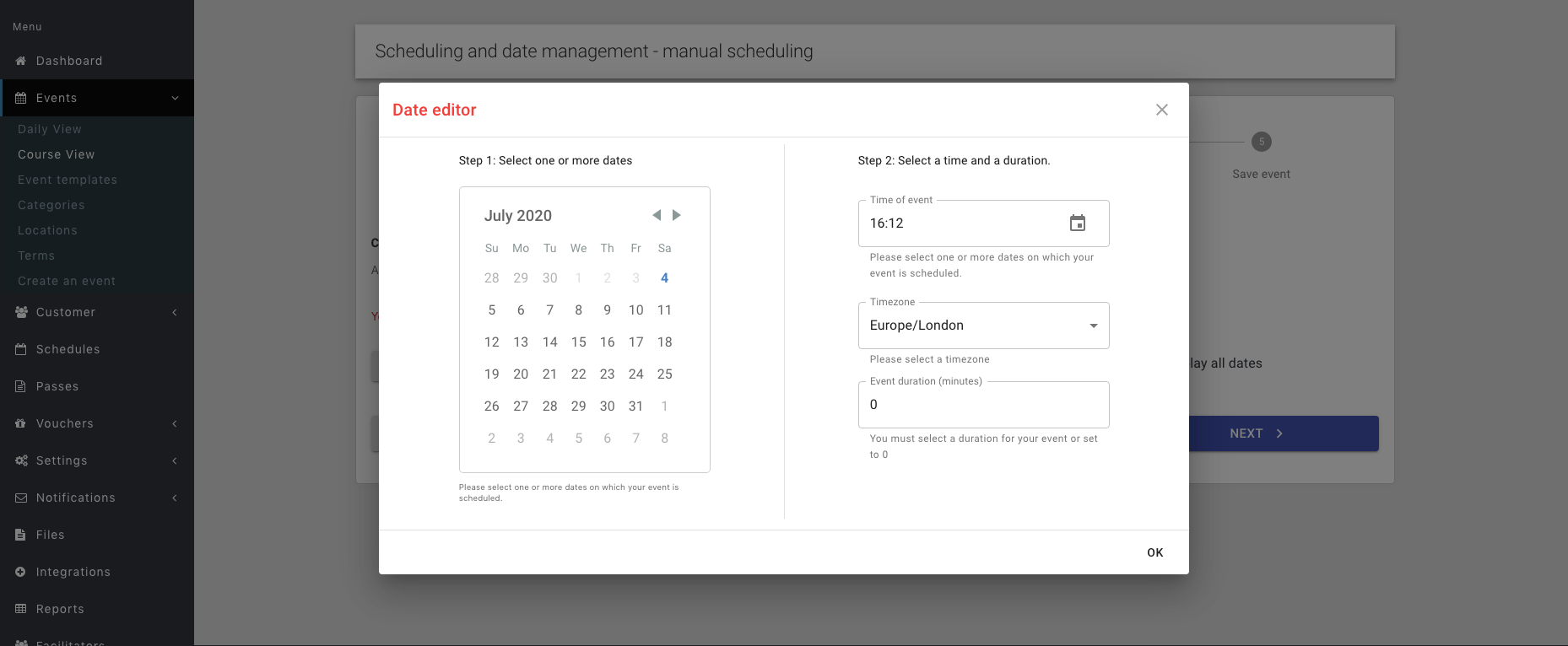Go to previous month in calendar
Viewport: 1568px width, 646px height.
tap(657, 215)
